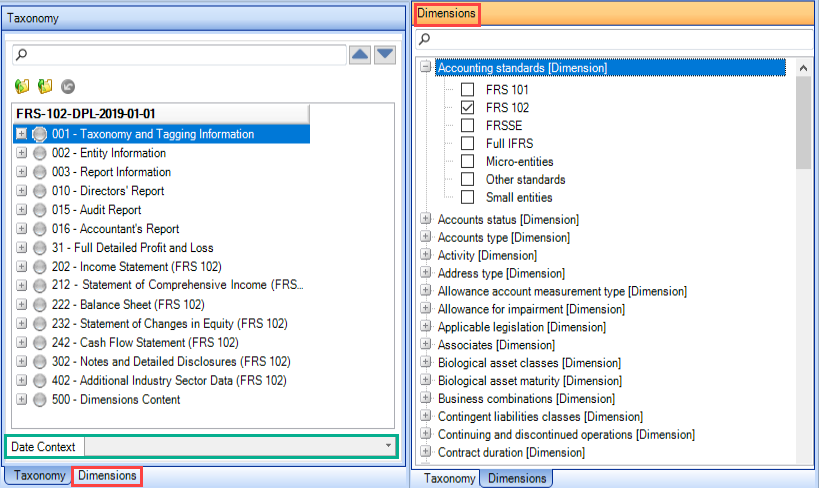
Task: Select Applicable legislation [Dimension] item
Action: pos(522,327)
